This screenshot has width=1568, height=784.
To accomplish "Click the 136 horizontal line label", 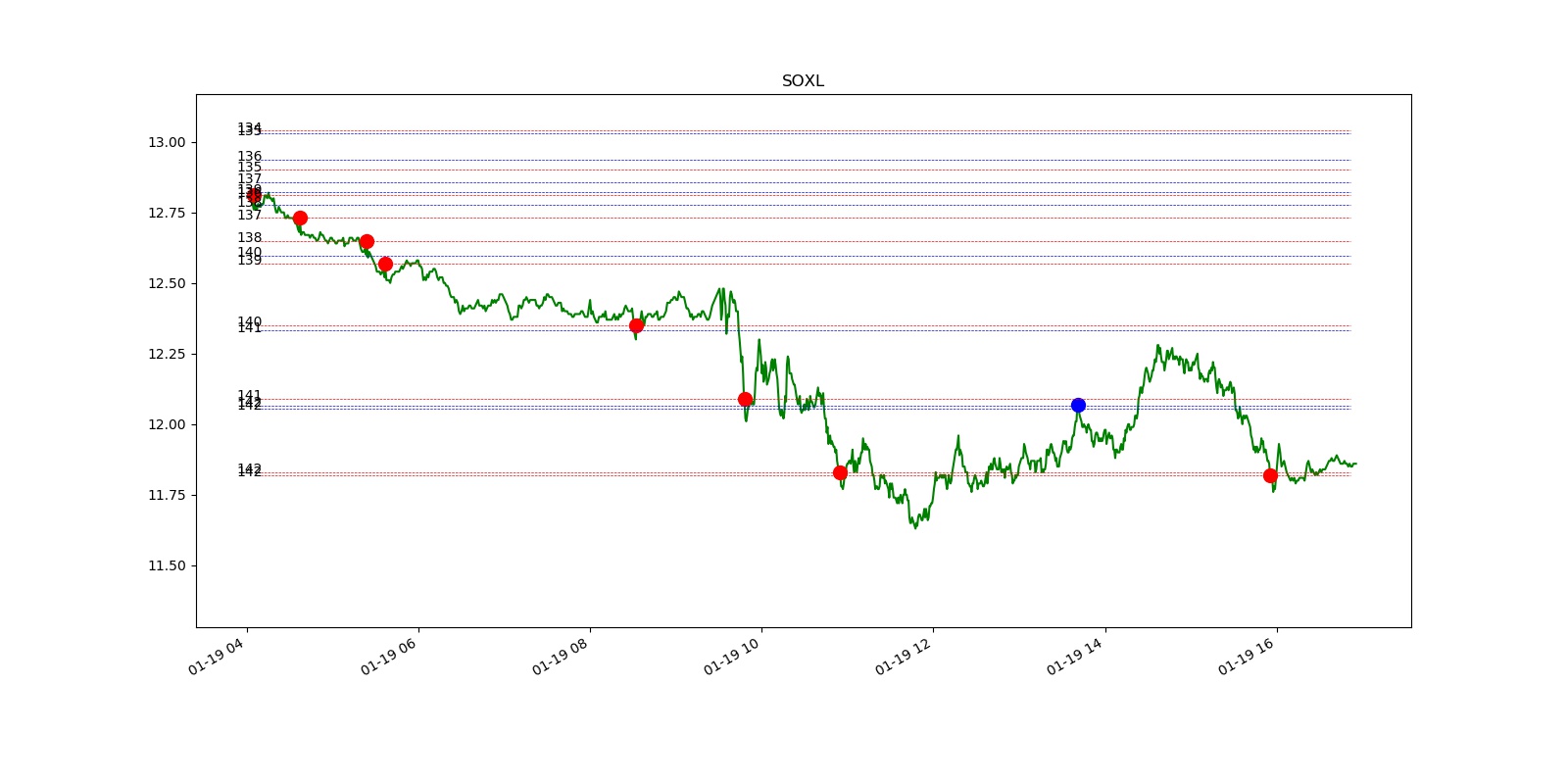I will tap(249, 157).
